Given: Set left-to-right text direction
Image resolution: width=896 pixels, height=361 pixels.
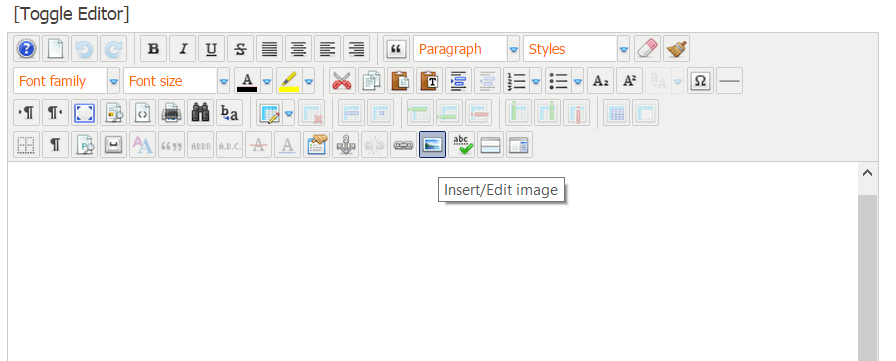Looking at the screenshot, I should (x=26, y=113).
